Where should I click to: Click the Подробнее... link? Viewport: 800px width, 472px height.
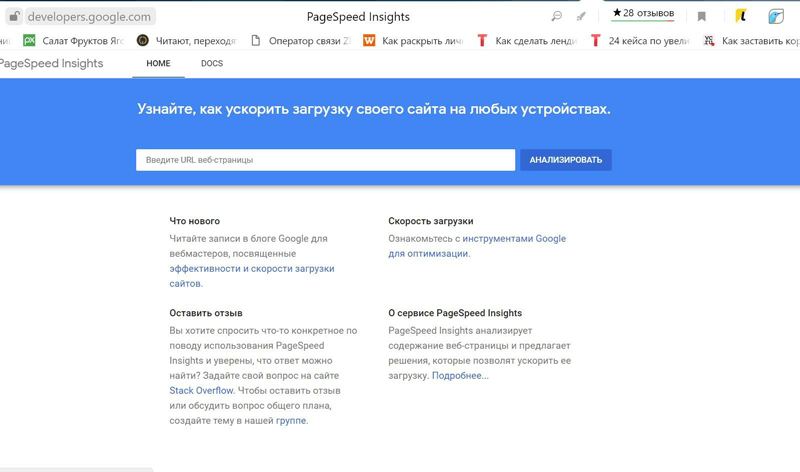point(460,376)
